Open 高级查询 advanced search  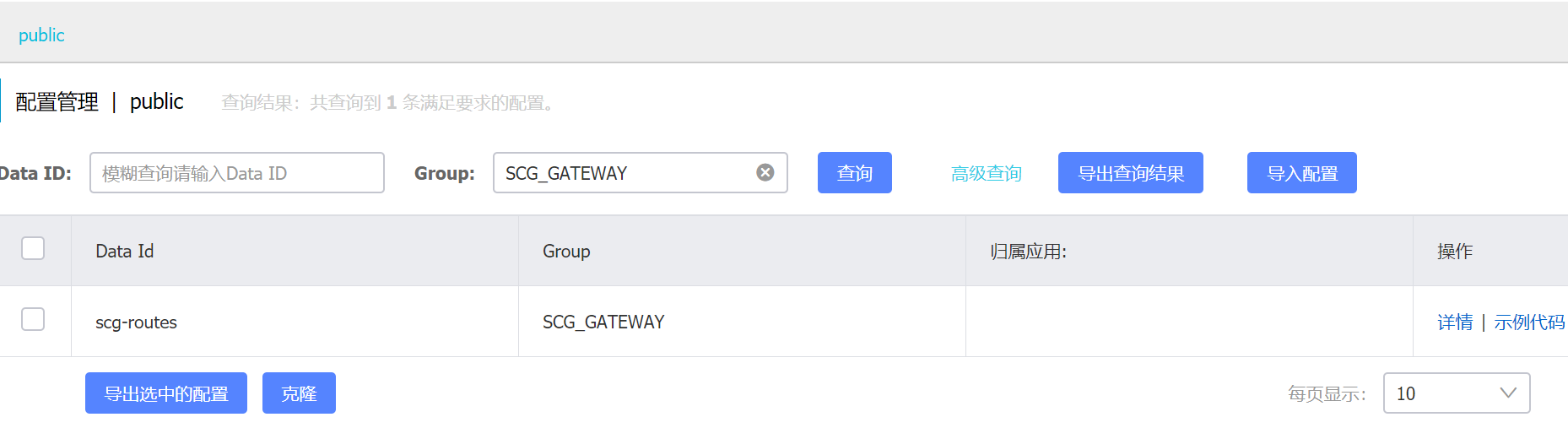pyautogui.click(x=986, y=174)
